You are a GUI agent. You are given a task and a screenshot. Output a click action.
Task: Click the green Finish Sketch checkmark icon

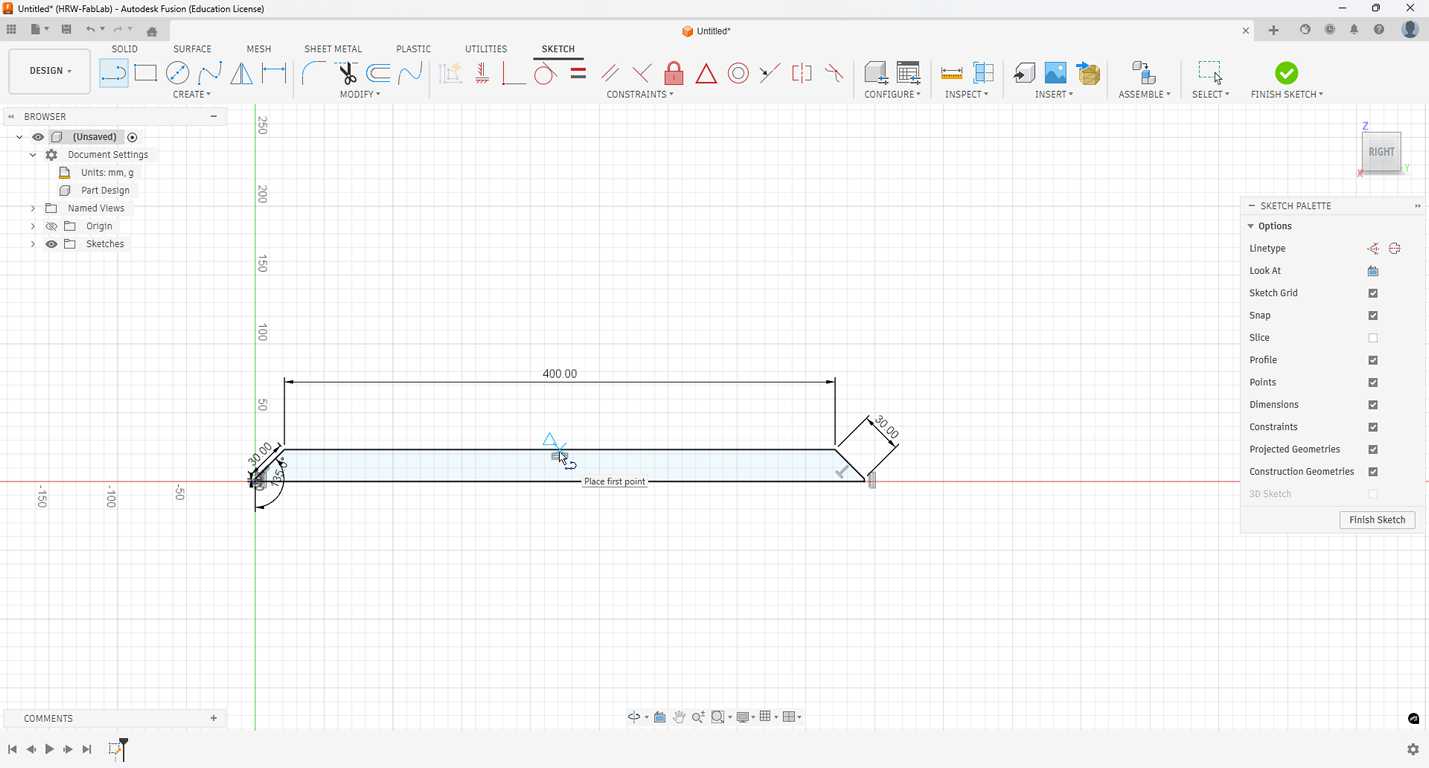(1287, 73)
